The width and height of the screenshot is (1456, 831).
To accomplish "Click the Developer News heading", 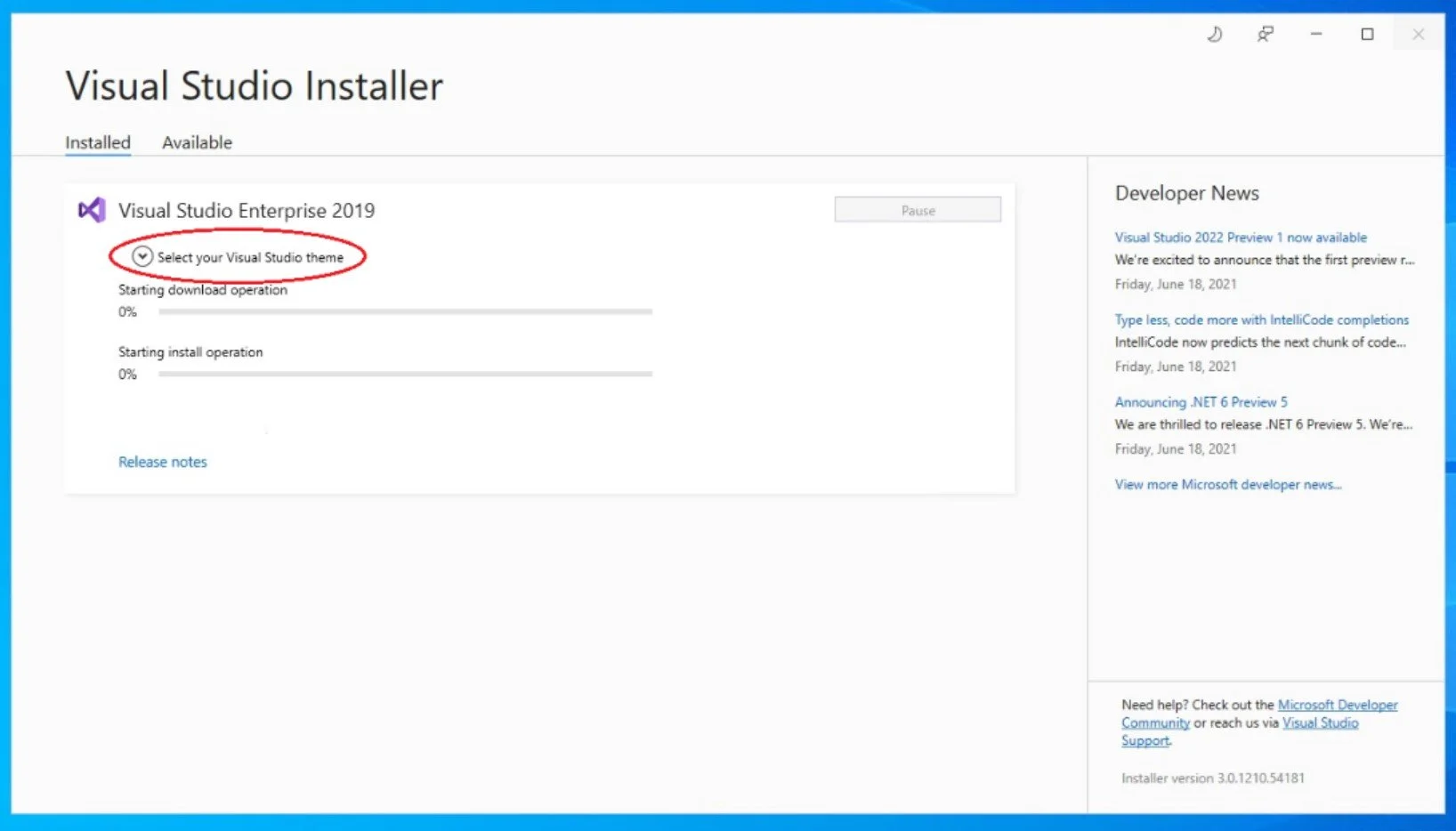I will pos(1187,193).
